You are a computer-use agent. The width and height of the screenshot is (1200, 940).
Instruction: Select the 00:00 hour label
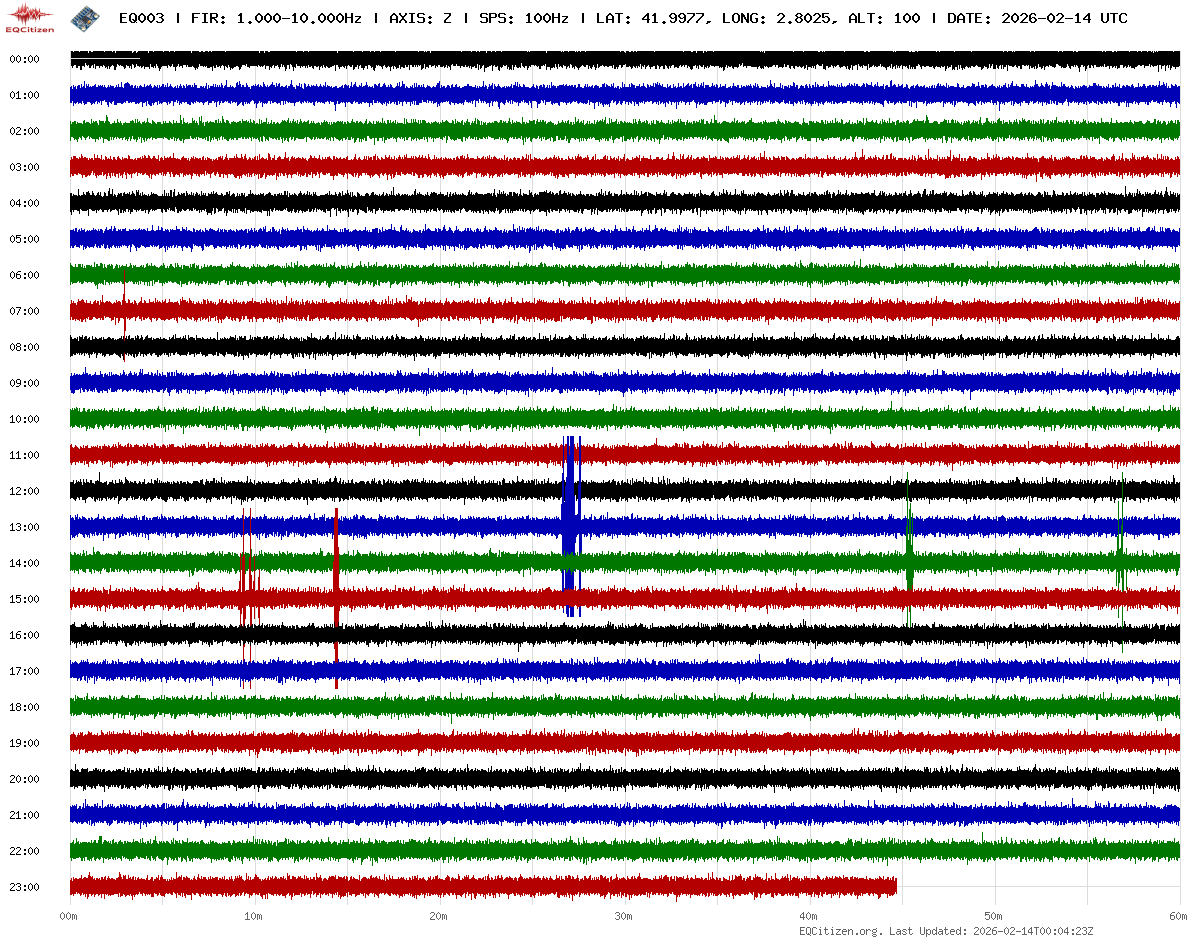pos(24,60)
